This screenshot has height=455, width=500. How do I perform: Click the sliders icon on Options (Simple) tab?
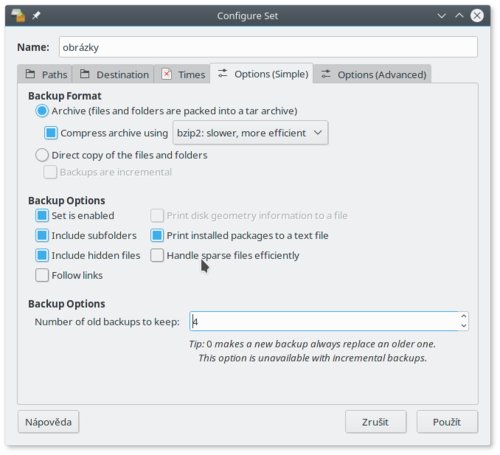point(222,73)
